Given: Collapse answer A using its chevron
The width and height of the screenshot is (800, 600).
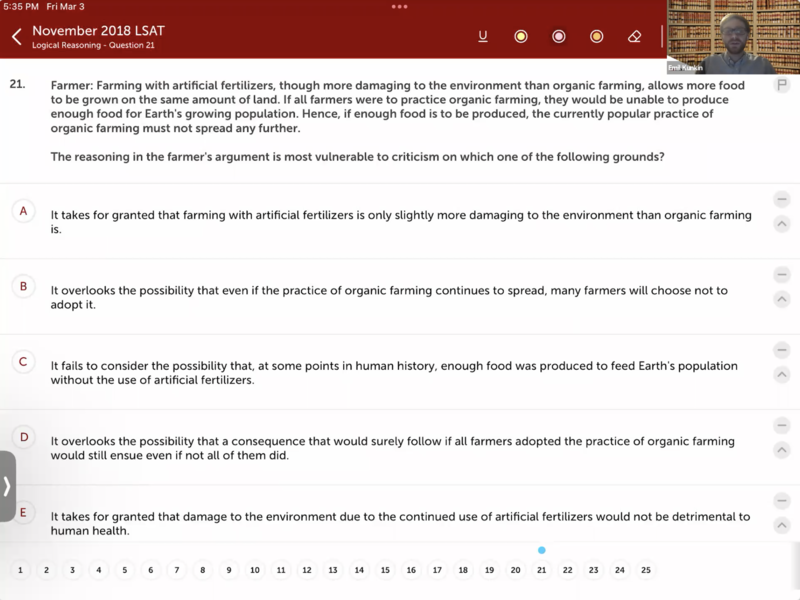Looking at the screenshot, I should (782, 224).
